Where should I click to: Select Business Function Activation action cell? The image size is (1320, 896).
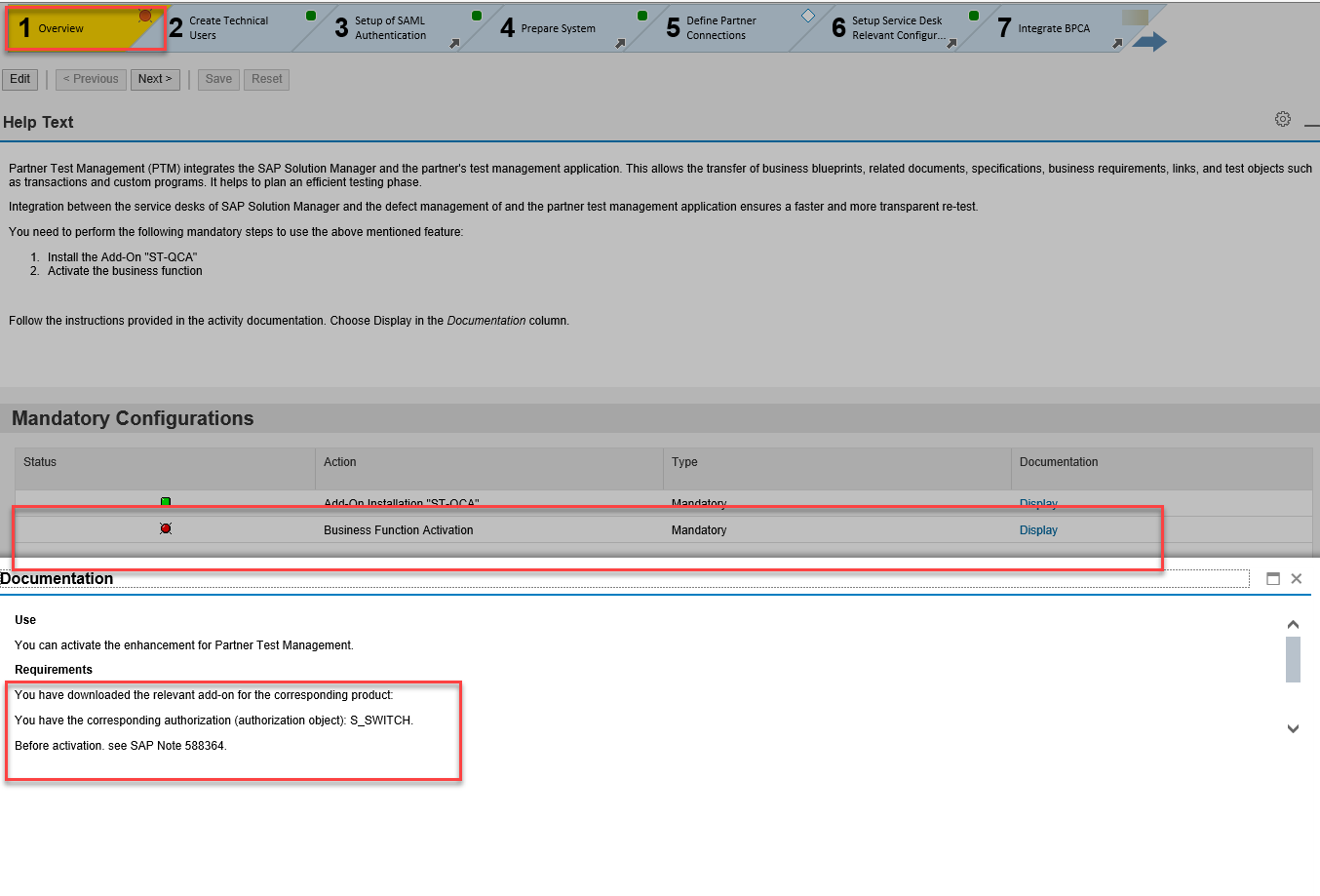[399, 530]
